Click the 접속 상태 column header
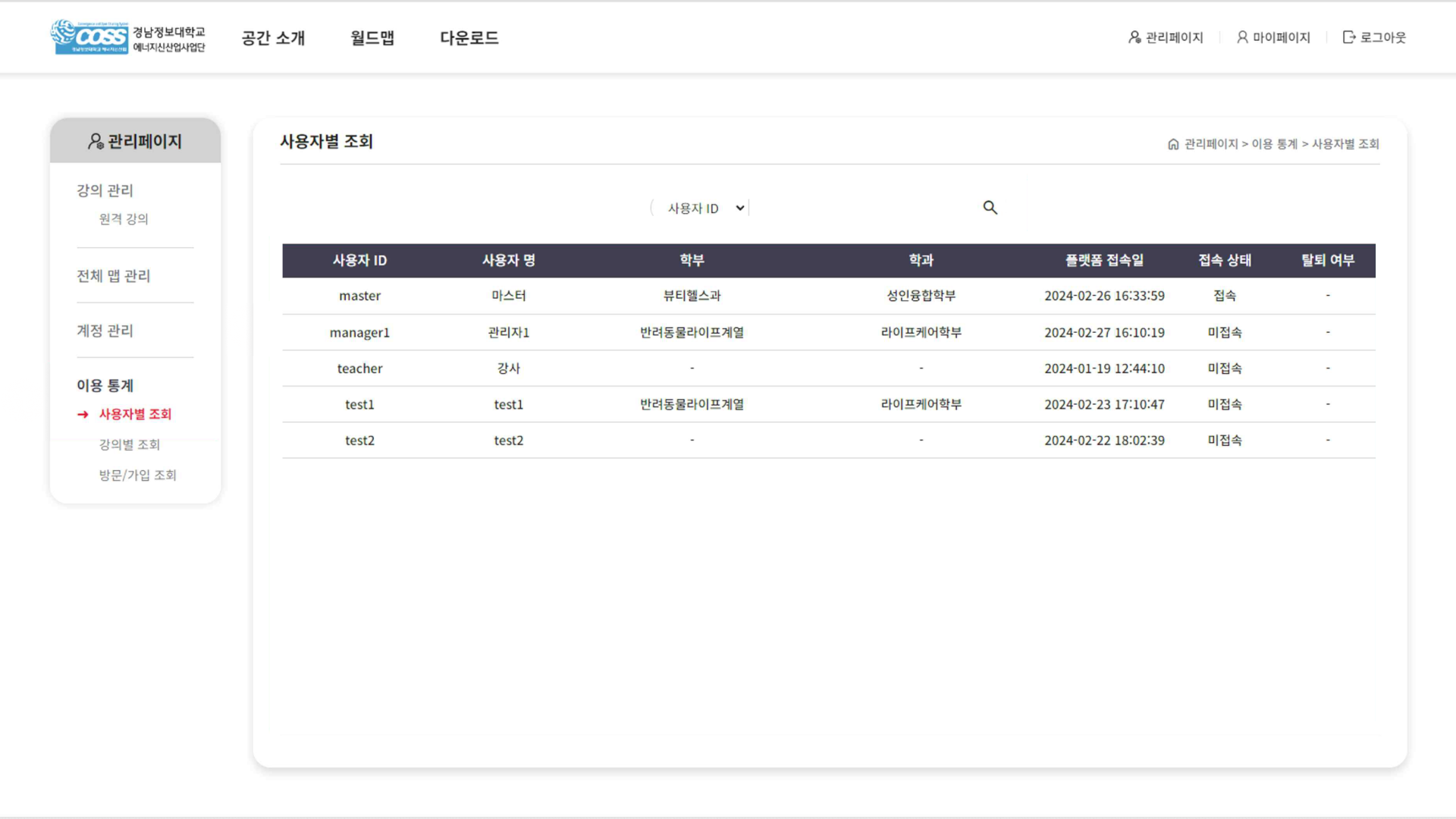1456x819 pixels. tap(1224, 260)
